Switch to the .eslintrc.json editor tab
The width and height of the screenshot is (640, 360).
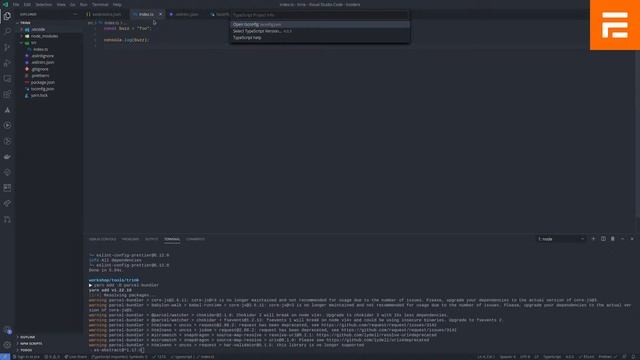coord(186,14)
